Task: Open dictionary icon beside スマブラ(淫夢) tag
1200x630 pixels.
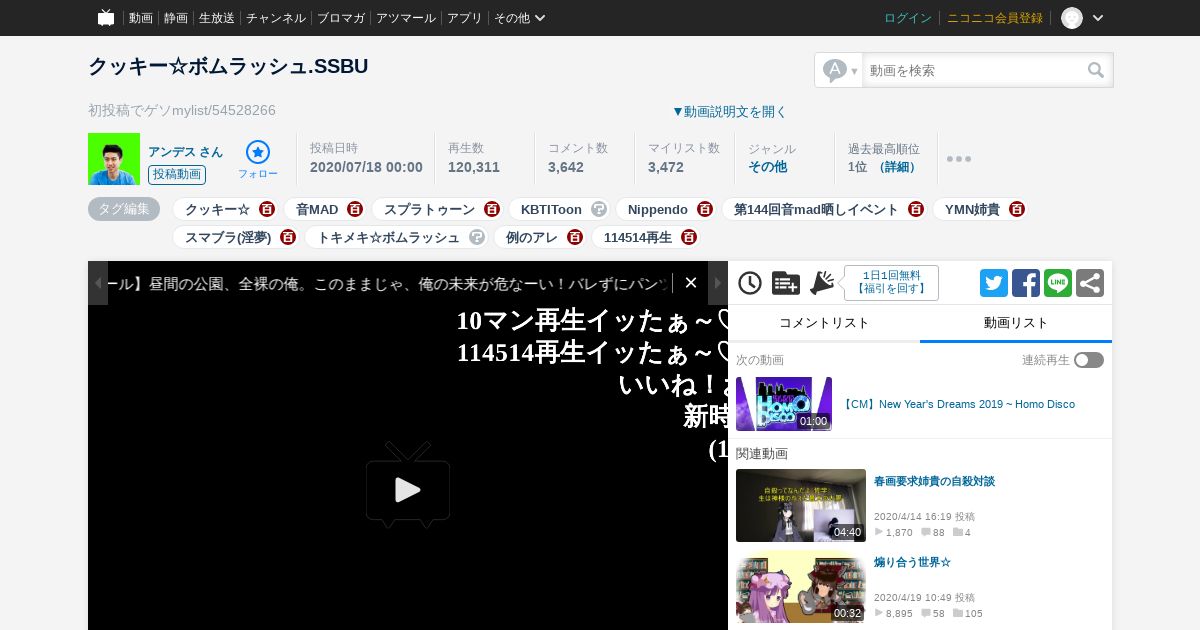Action: pos(288,237)
